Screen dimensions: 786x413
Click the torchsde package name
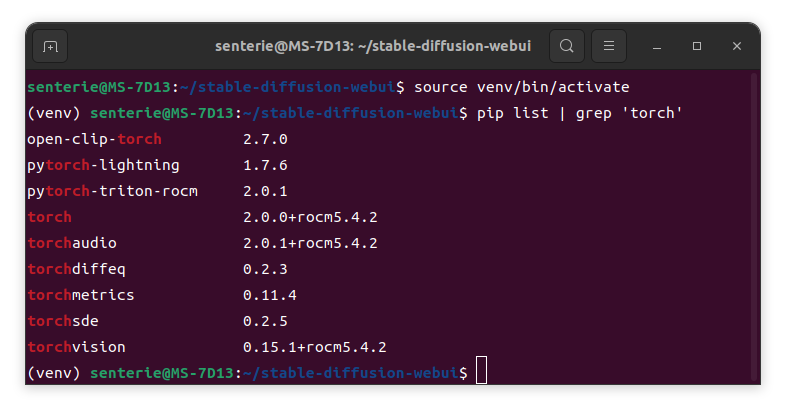pyautogui.click(x=63, y=321)
